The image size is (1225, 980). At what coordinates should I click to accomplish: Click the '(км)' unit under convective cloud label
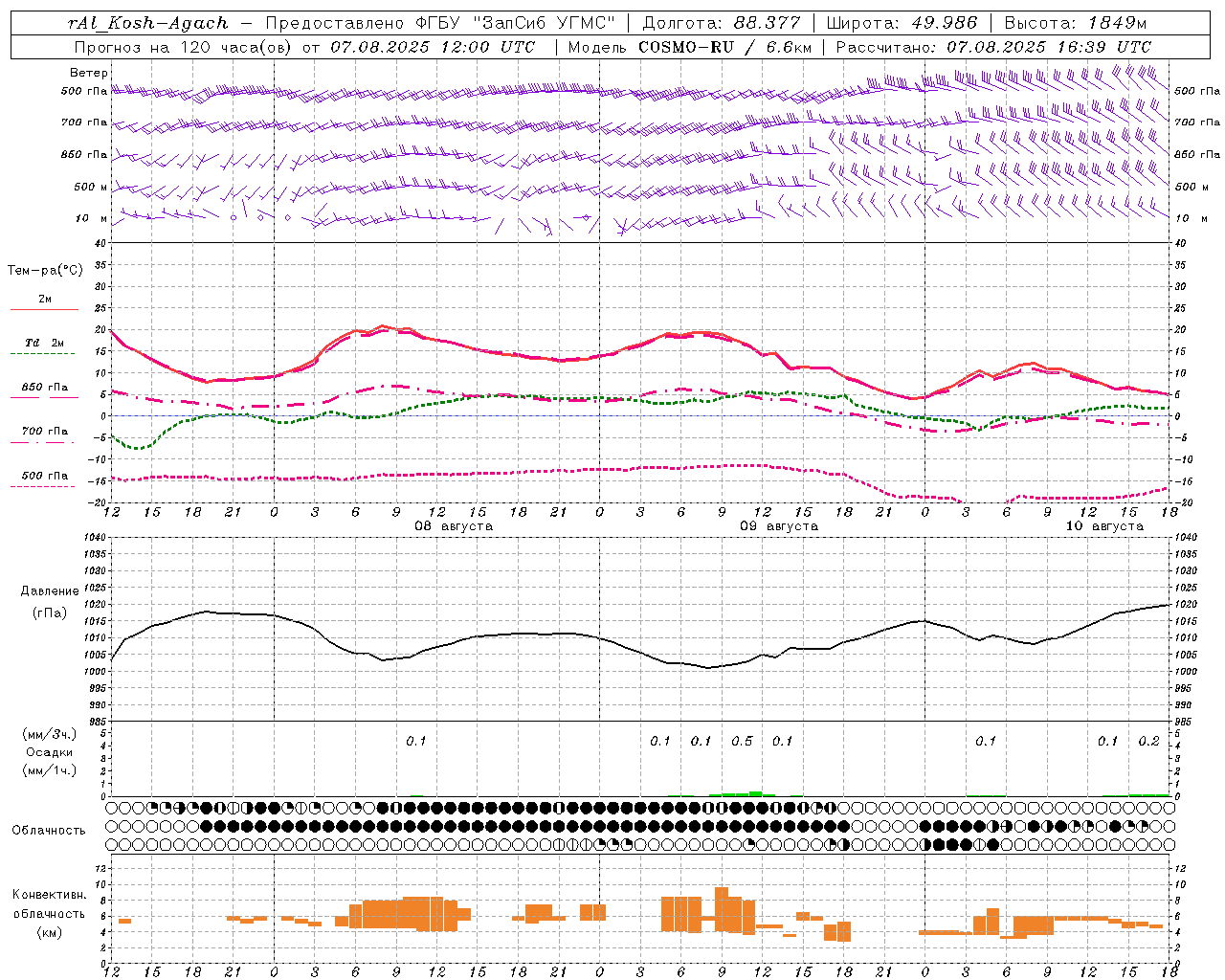point(50,932)
